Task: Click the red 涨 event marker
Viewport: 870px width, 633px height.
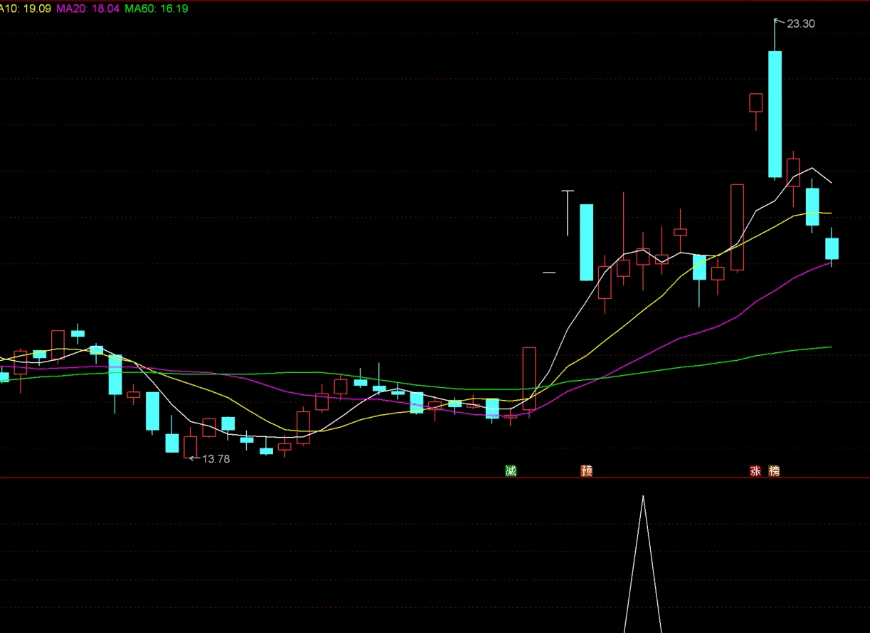Action: point(755,470)
